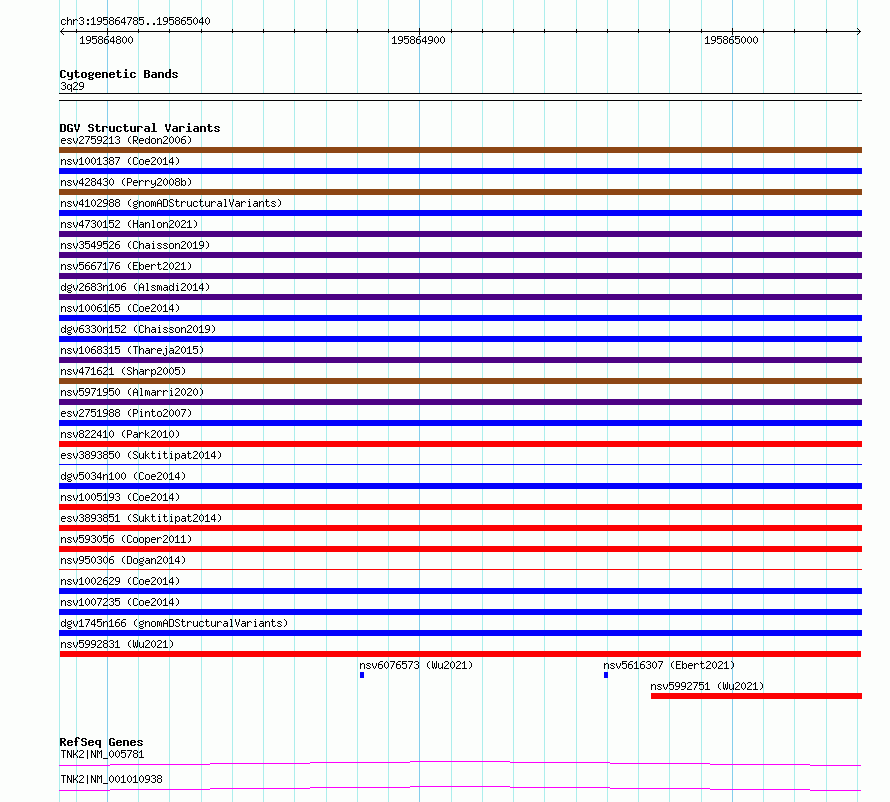Click the red nsv5992751 variant bar
890x802 pixels.
pos(756,696)
